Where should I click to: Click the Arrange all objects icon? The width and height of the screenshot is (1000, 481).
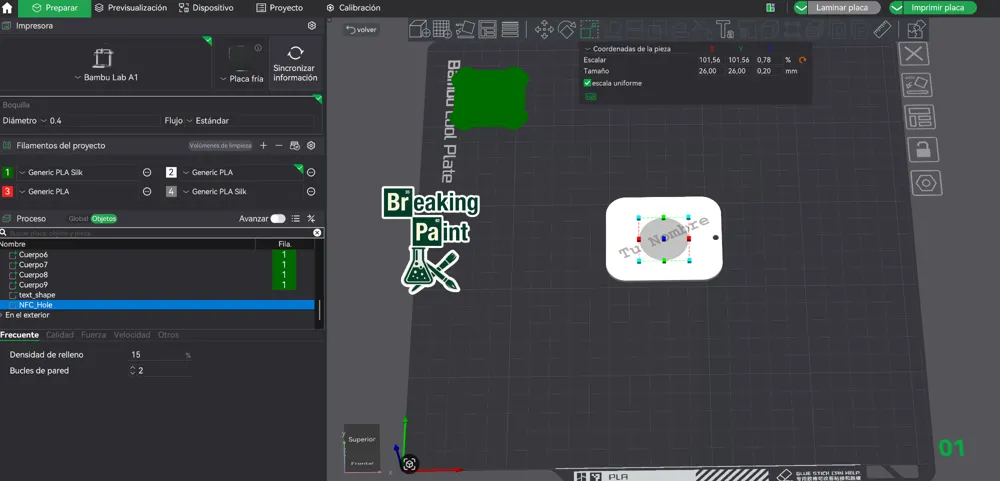click(487, 29)
